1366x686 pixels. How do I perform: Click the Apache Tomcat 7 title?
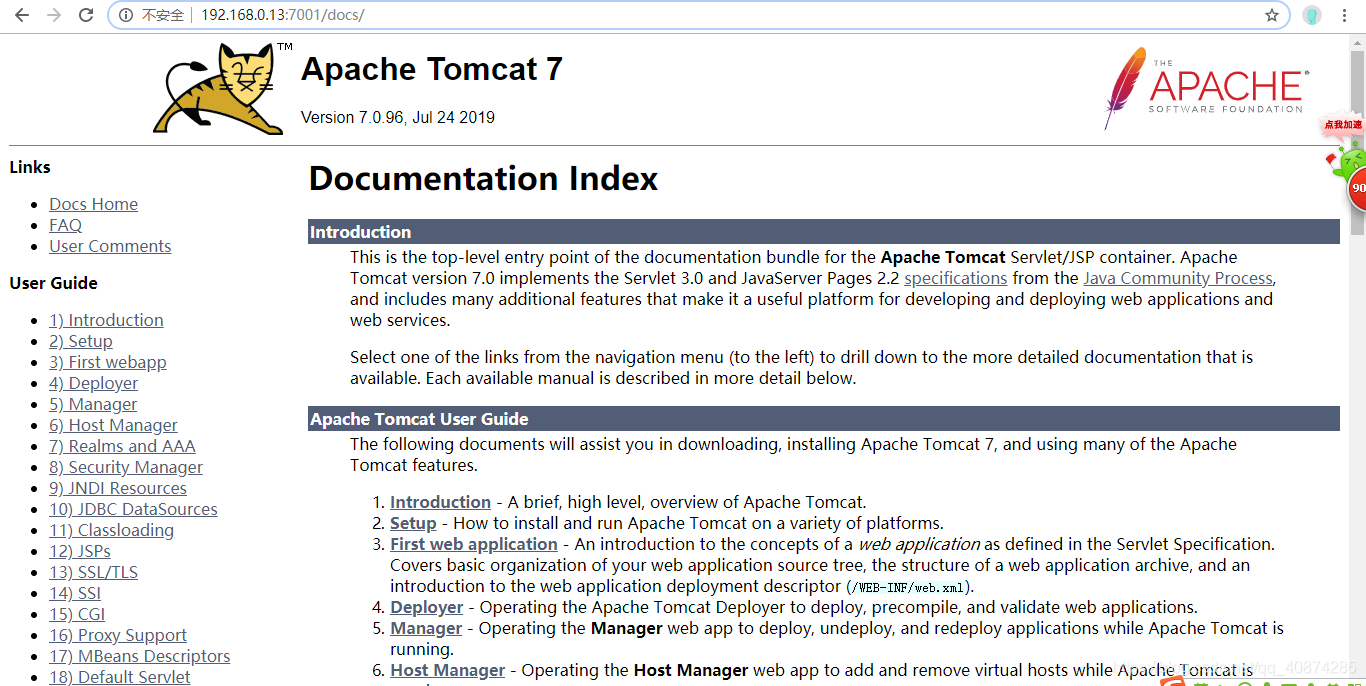click(x=431, y=69)
